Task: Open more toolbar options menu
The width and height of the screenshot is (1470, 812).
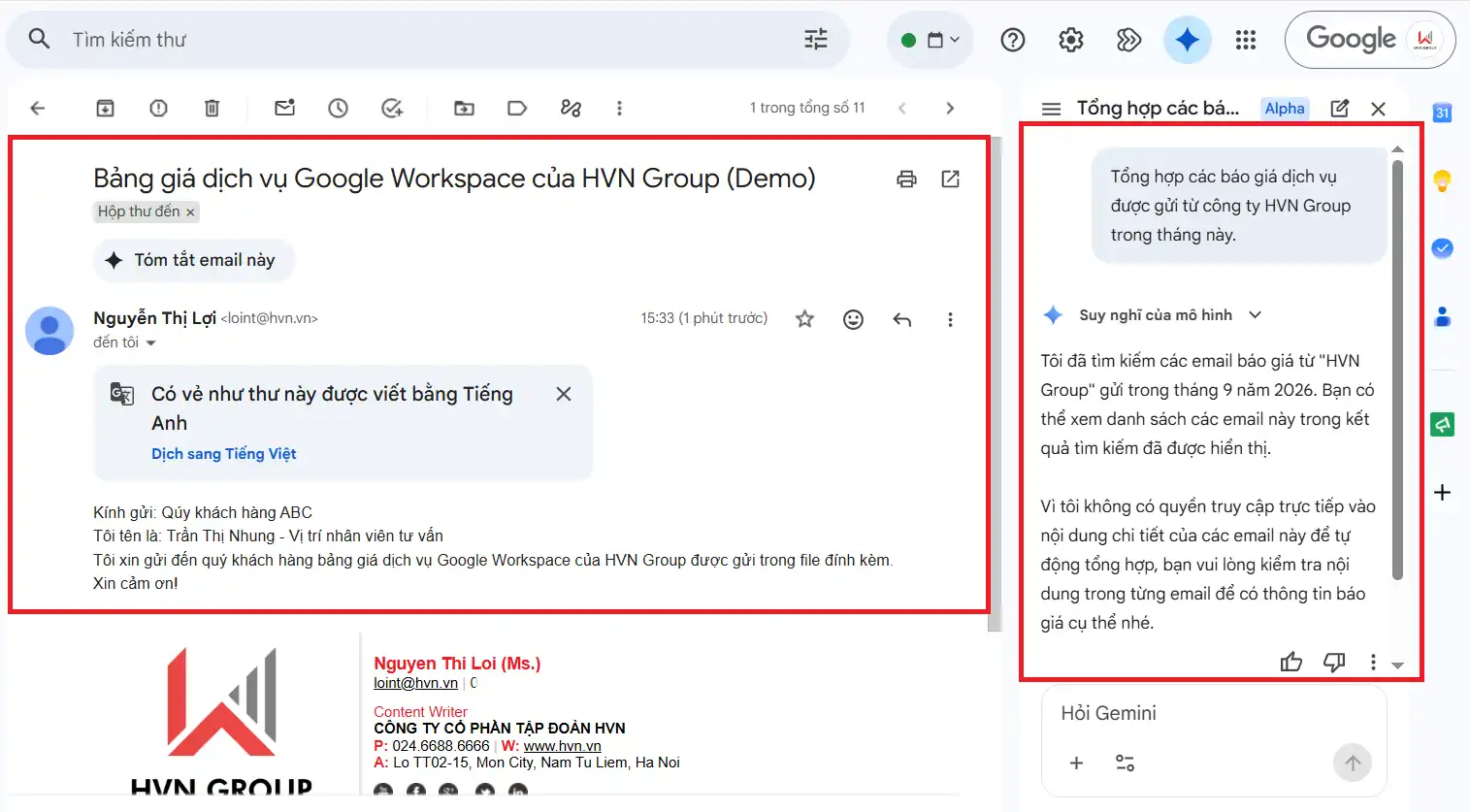Action: (619, 108)
